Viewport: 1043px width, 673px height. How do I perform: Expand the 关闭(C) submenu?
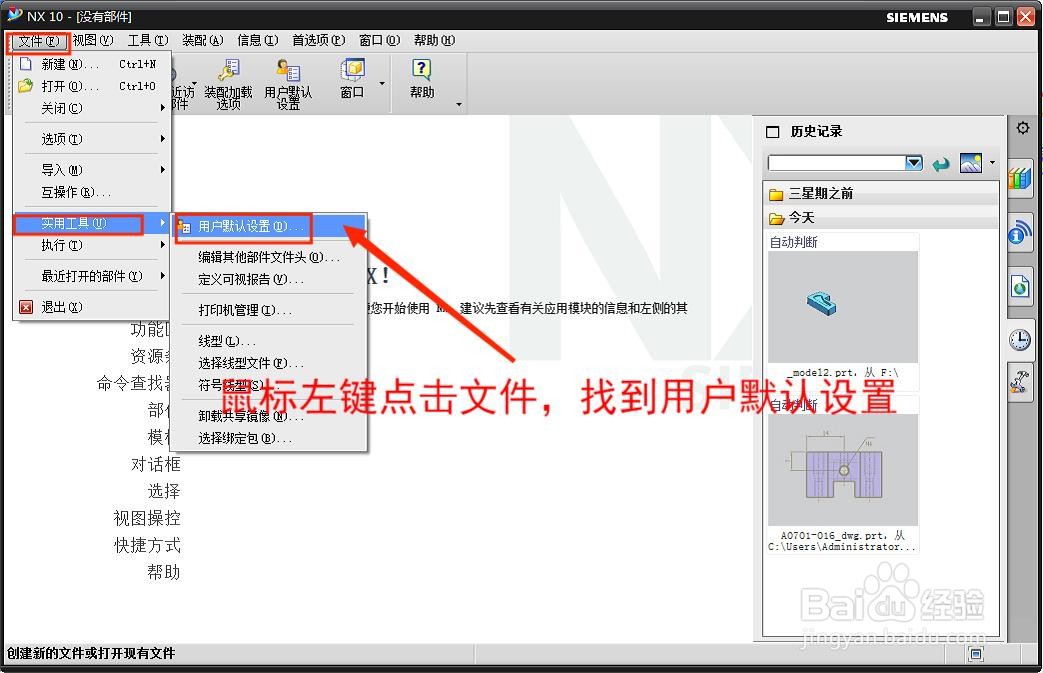click(92, 108)
